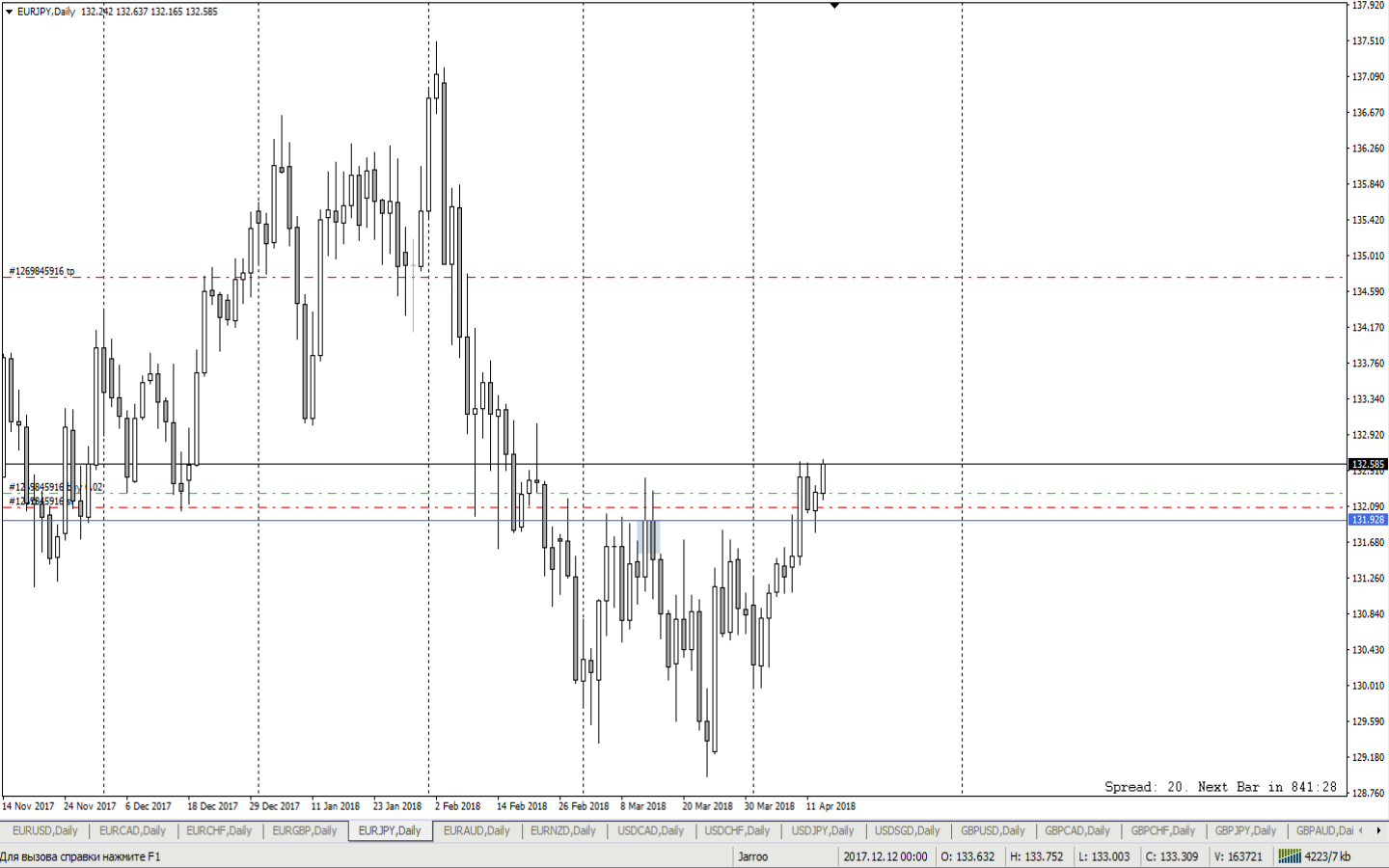1389x868 pixels.
Task: Click the Spread: 20. Next Bar text
Action: (1220, 787)
